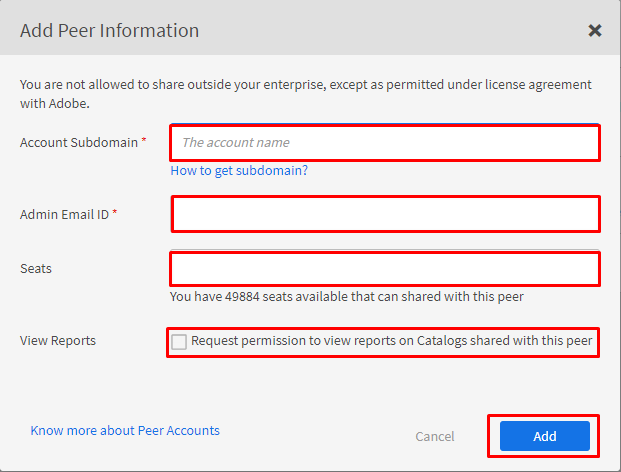Focus the Admin Email ID field
This screenshot has height=472, width=621.
click(385, 213)
